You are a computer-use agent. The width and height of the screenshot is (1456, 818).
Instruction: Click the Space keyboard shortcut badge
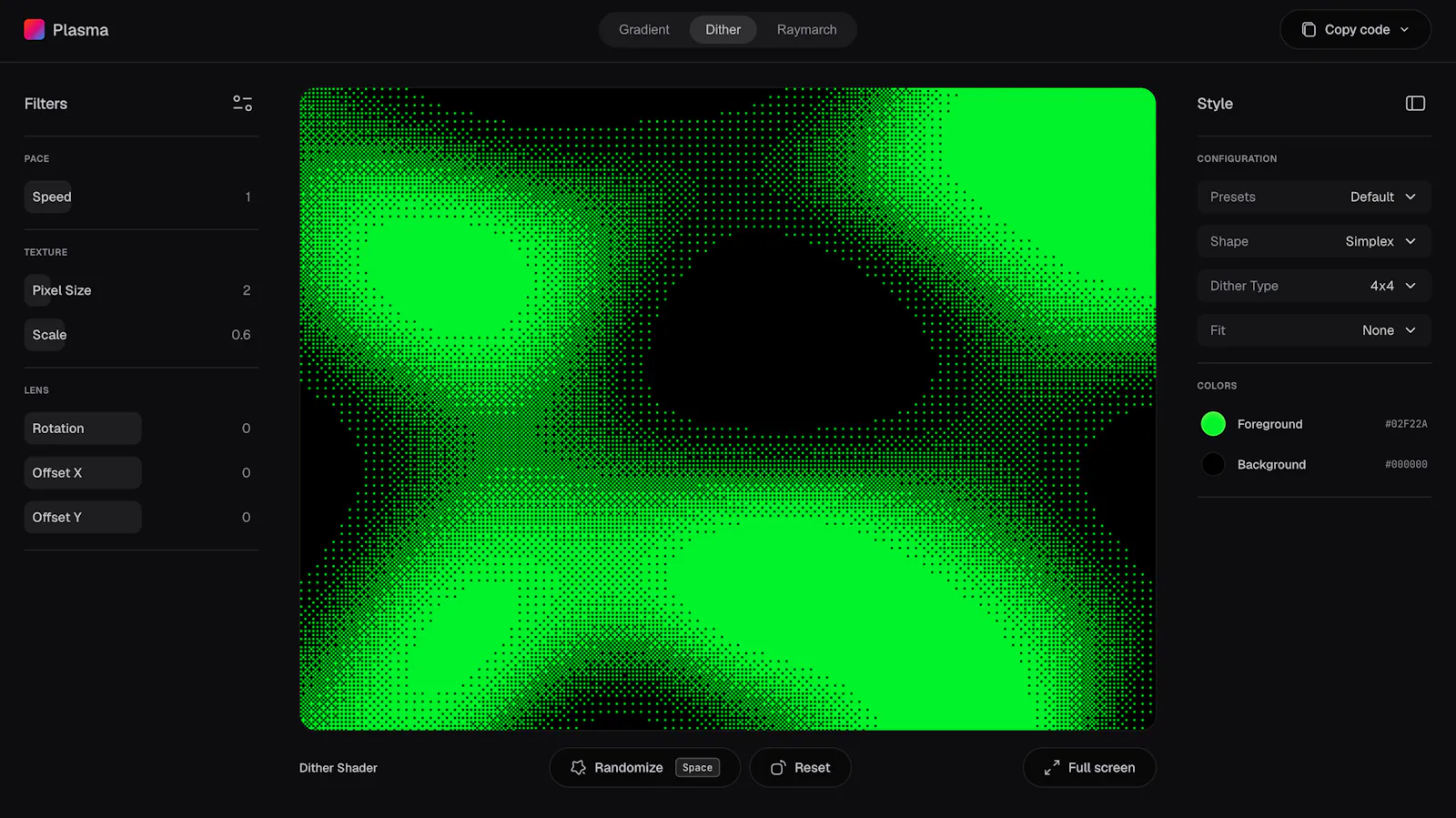[698, 768]
